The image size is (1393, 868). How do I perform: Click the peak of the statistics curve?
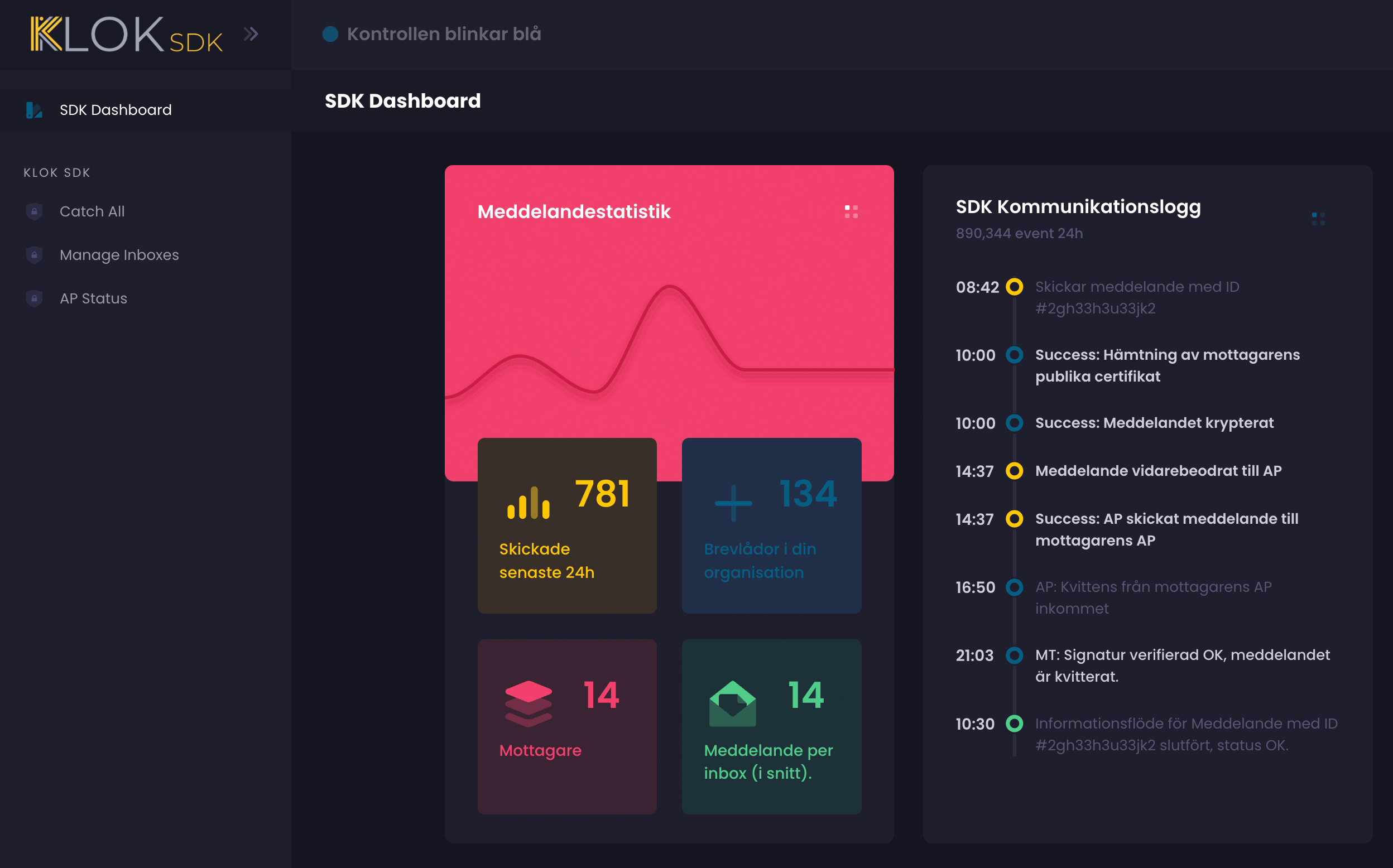(x=670, y=286)
